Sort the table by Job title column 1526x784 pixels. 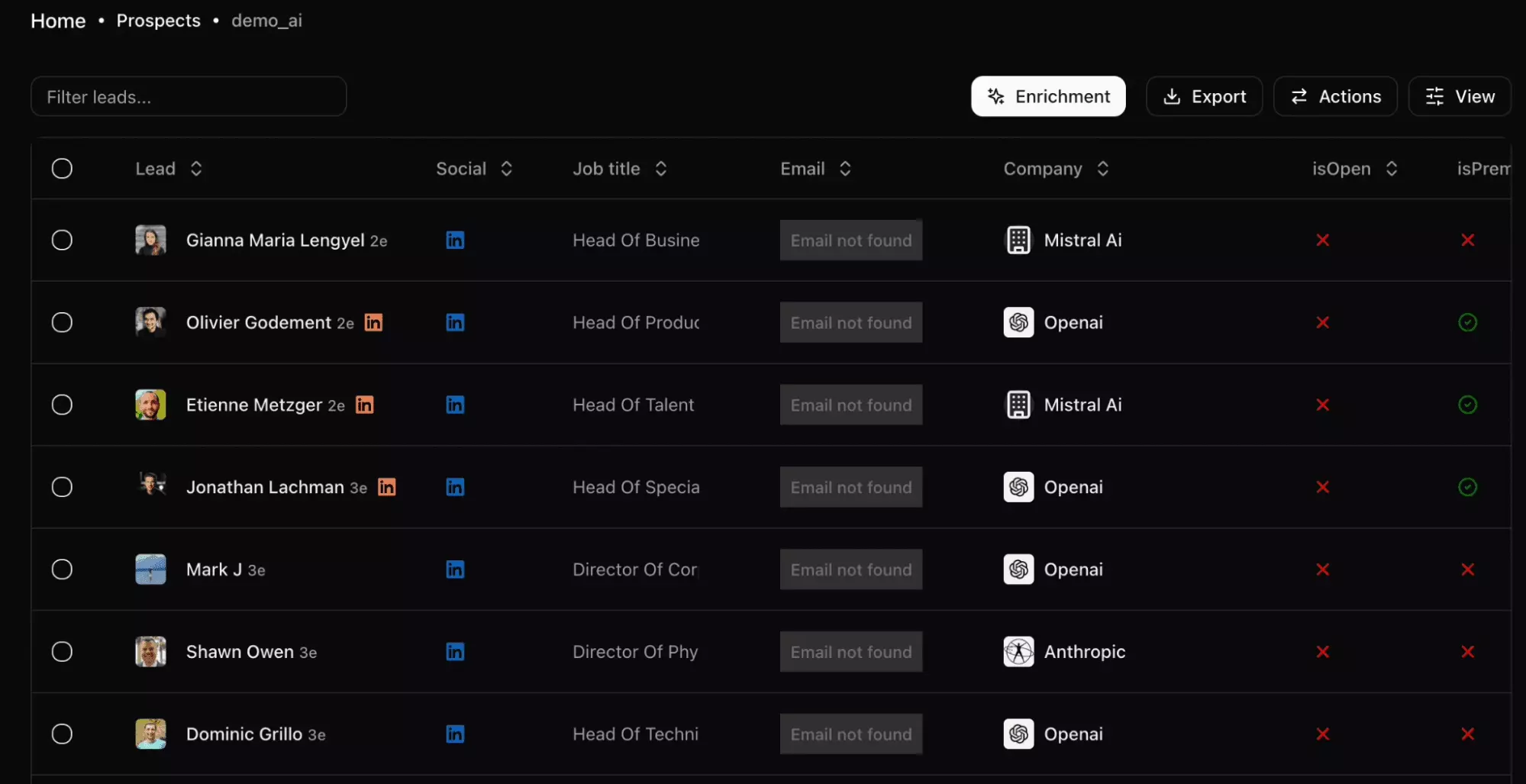(661, 168)
